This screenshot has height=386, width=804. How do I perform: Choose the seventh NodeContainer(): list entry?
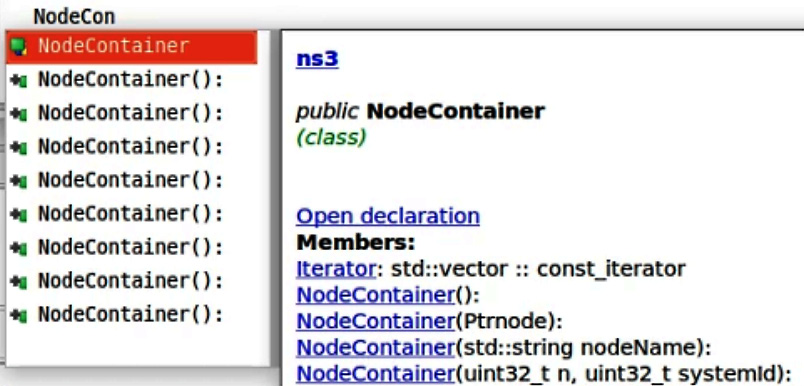131,281
